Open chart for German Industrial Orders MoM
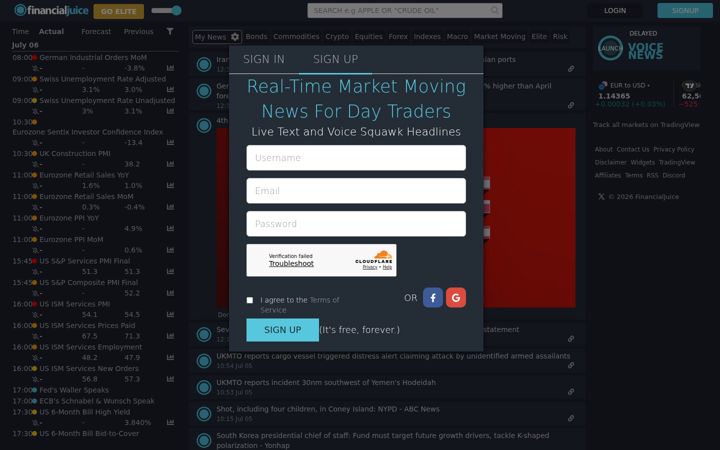Image resolution: width=720 pixels, height=450 pixels. (170, 68)
